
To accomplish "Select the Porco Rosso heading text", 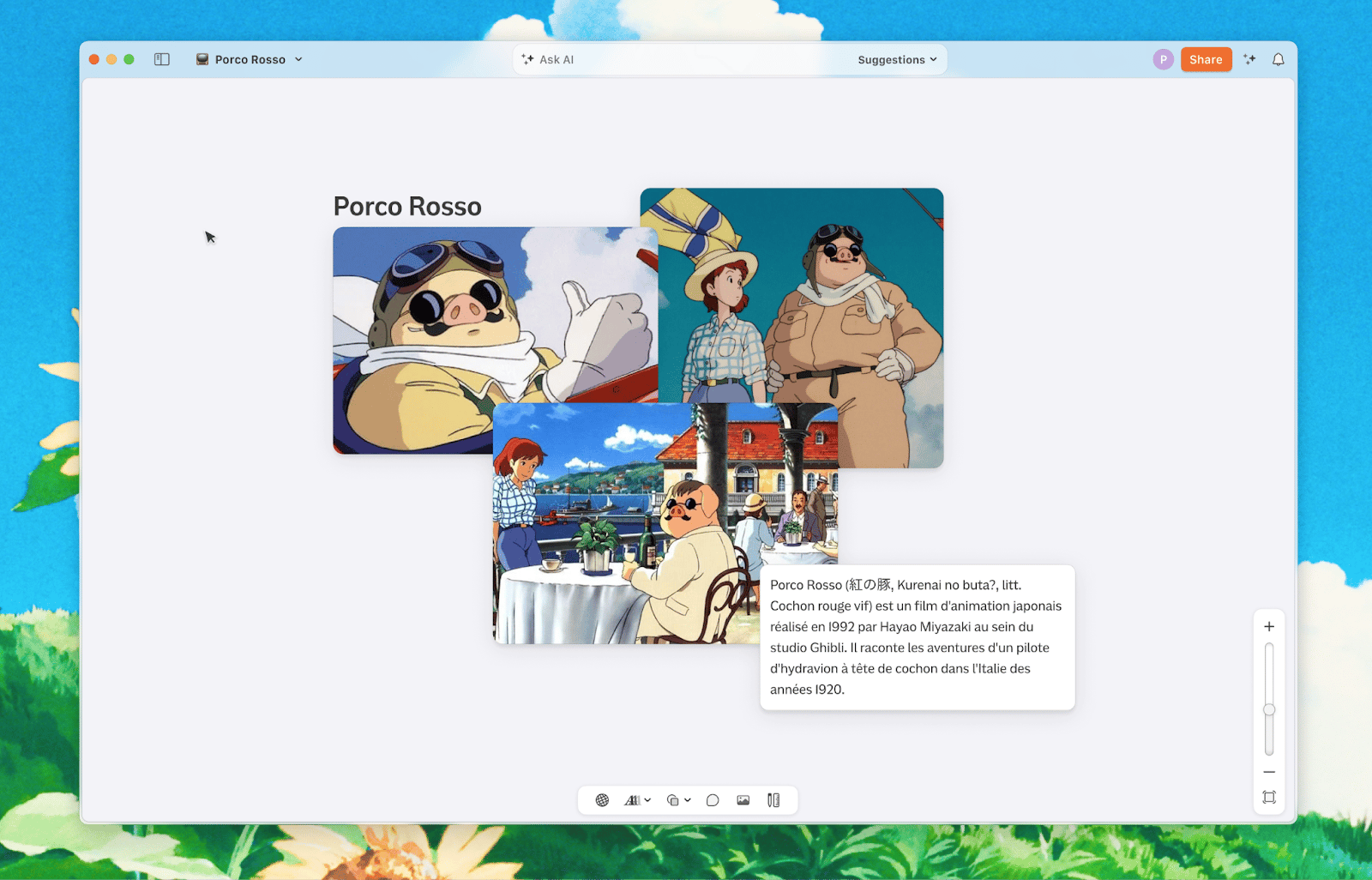I will tap(407, 207).
